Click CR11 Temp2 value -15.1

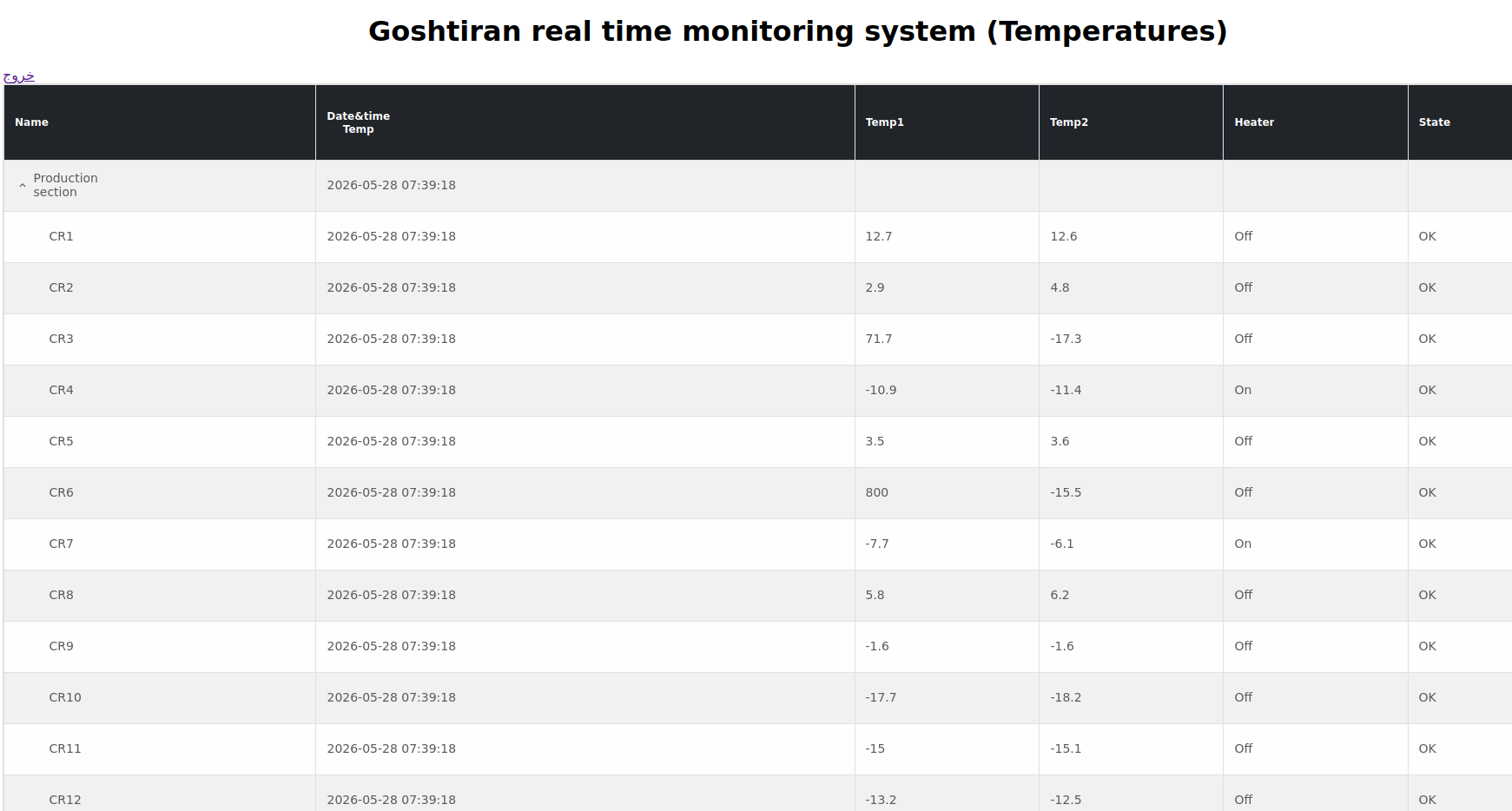coord(1066,748)
